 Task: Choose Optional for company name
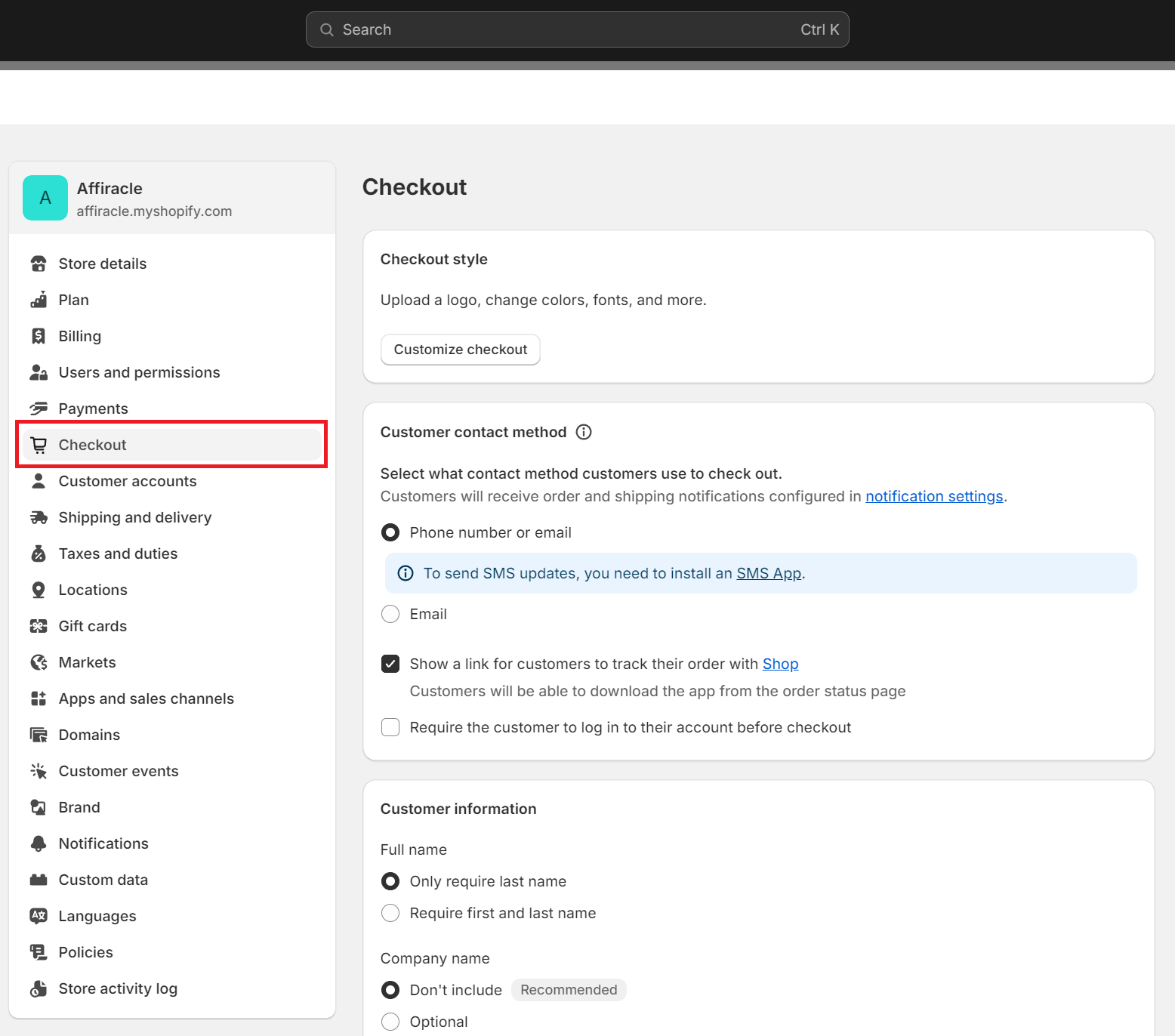tap(390, 1022)
